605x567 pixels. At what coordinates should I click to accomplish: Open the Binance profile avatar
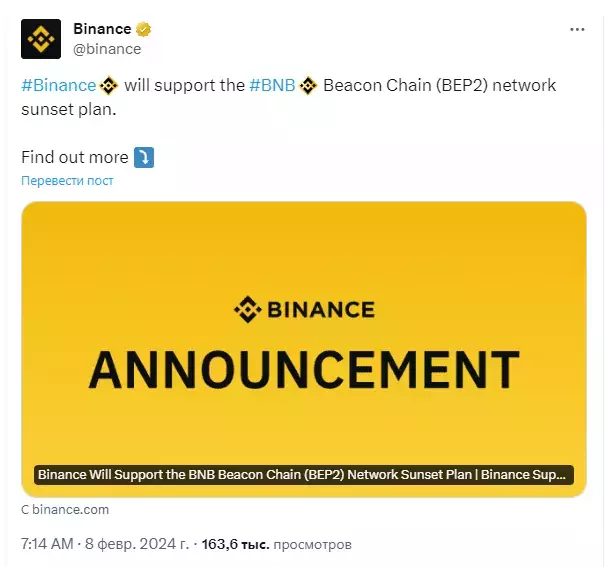tap(41, 39)
